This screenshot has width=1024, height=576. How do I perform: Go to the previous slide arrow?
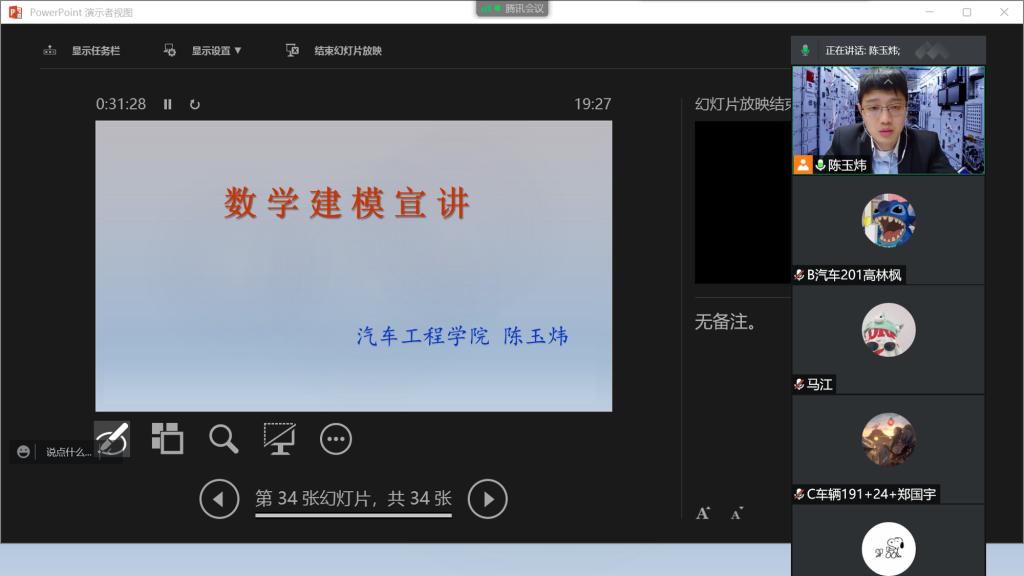(x=219, y=499)
